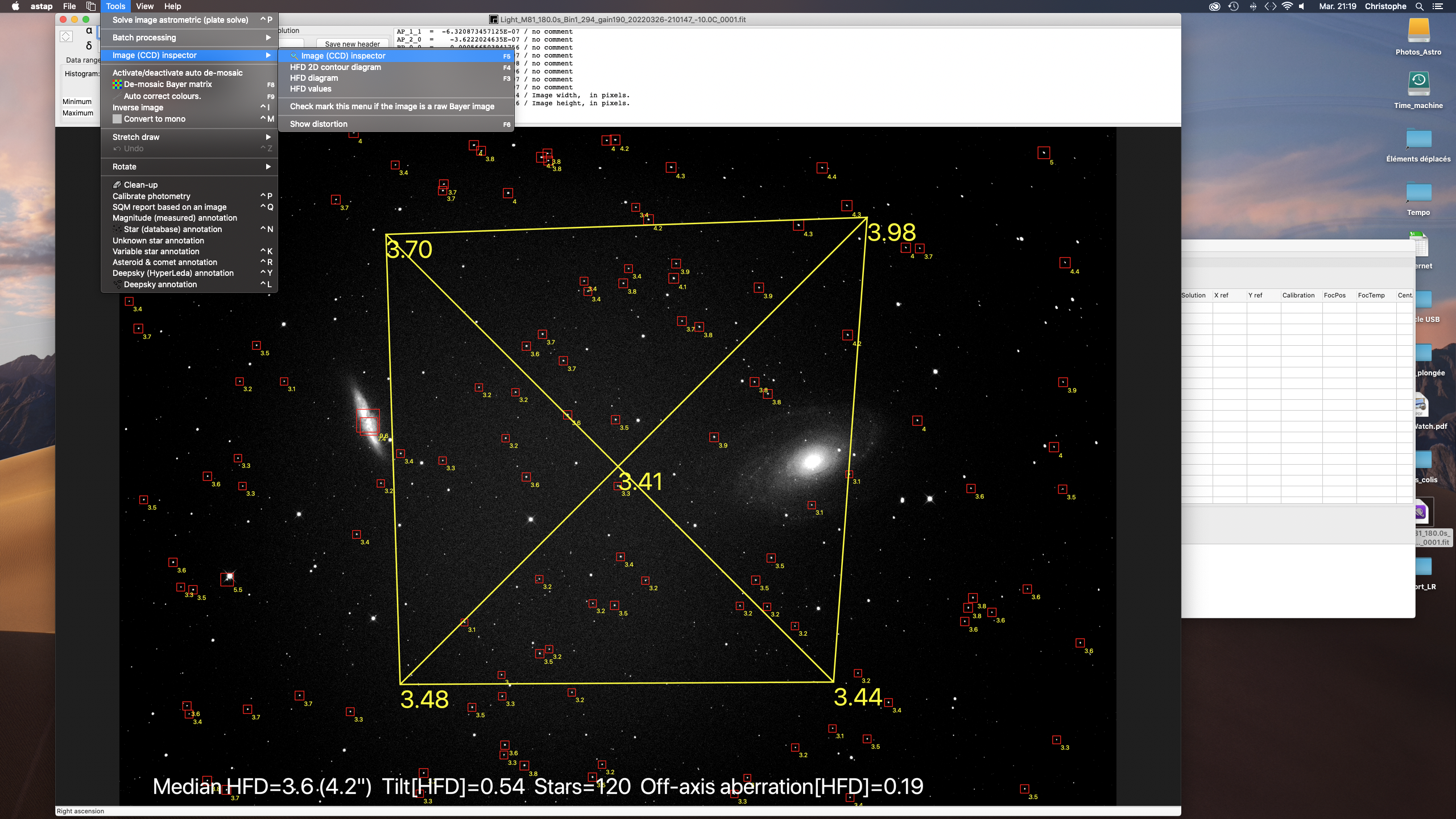This screenshot has width=1456, height=819.
Task: Click the Clean-up eraser icon
Action: 117,185
